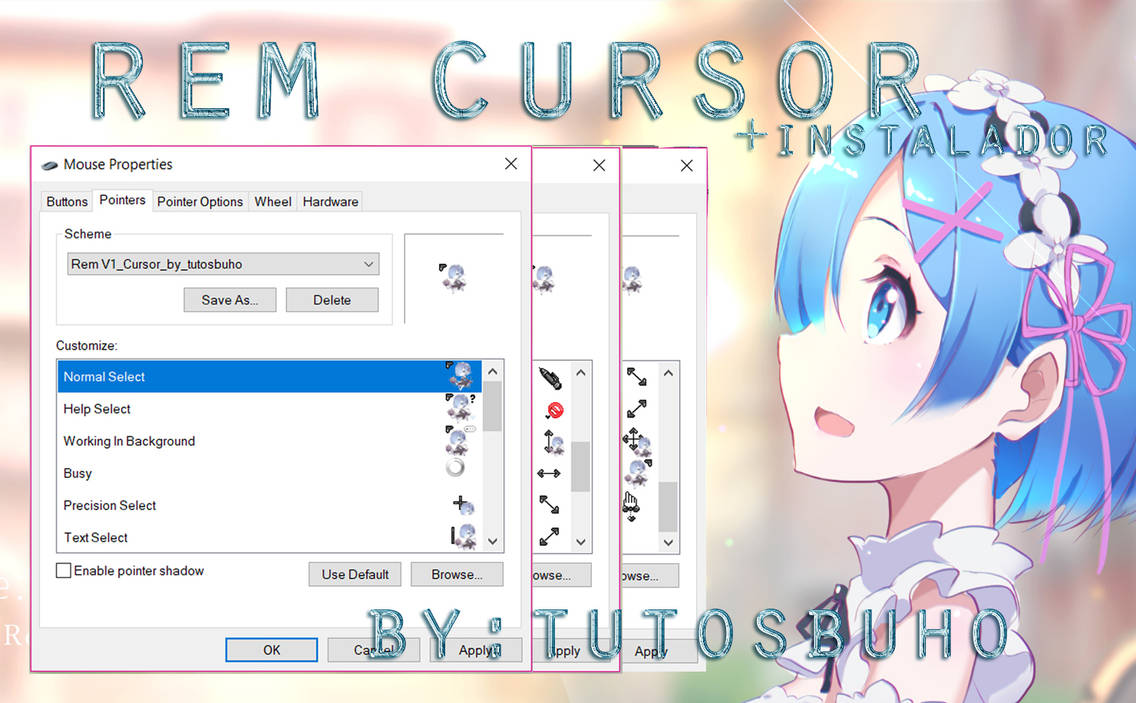
Task: Select the Help Select cursor row
Action: tap(270, 409)
